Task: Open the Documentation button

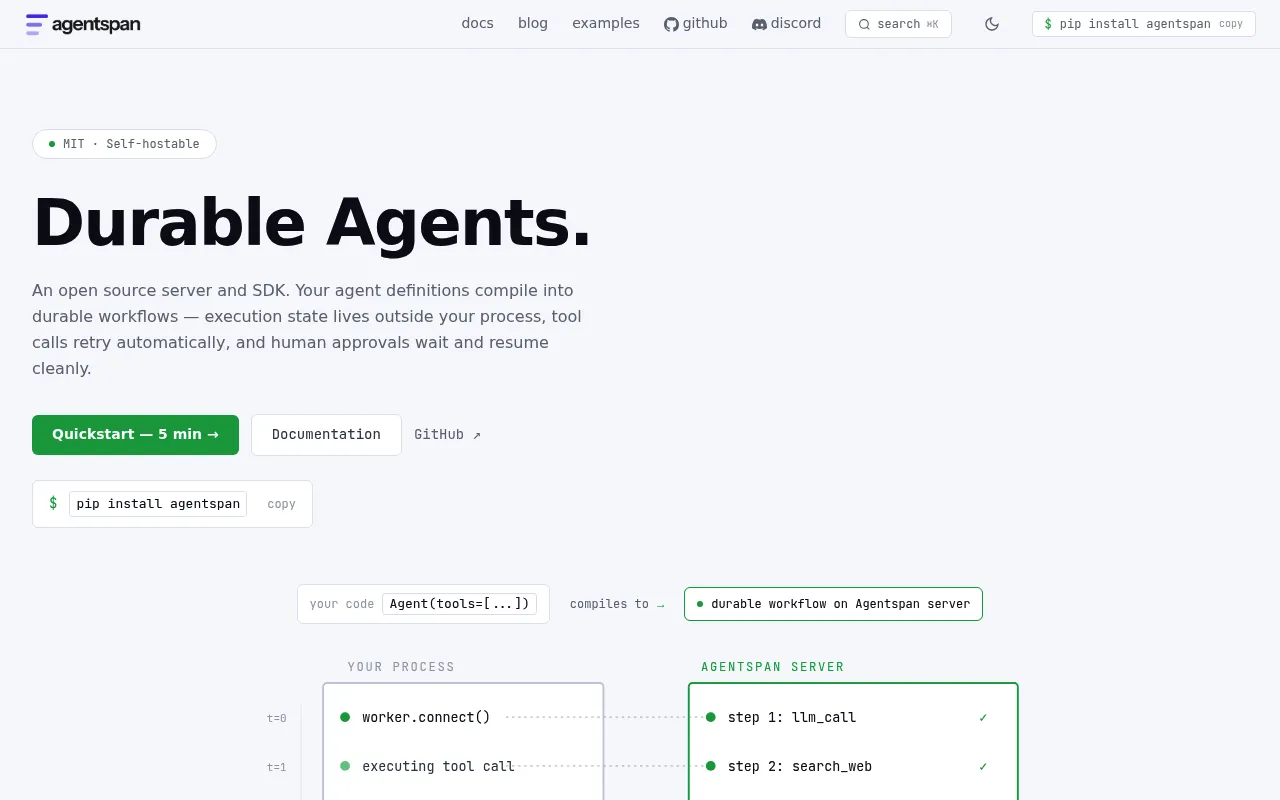Action: tap(326, 435)
